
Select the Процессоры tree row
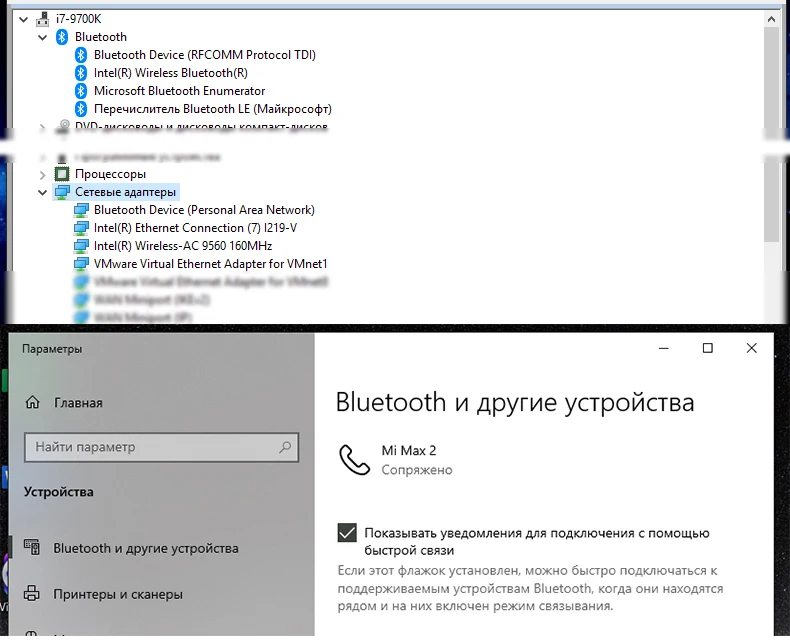(x=110, y=174)
